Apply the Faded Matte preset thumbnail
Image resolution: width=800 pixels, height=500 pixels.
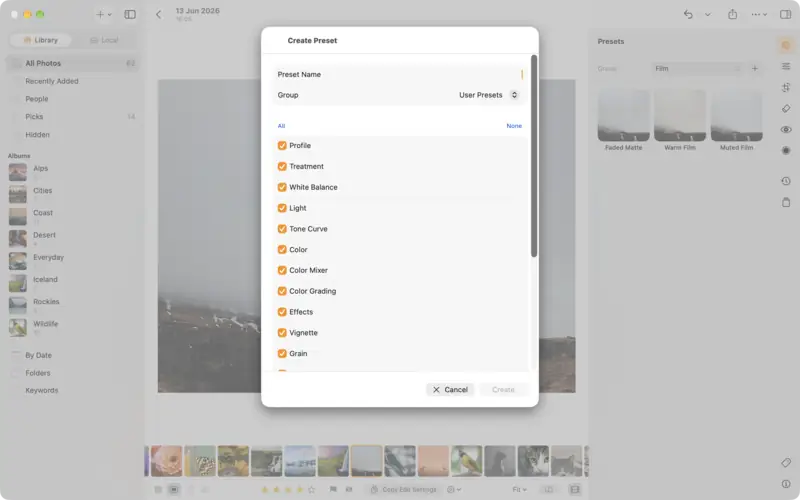[623, 116]
